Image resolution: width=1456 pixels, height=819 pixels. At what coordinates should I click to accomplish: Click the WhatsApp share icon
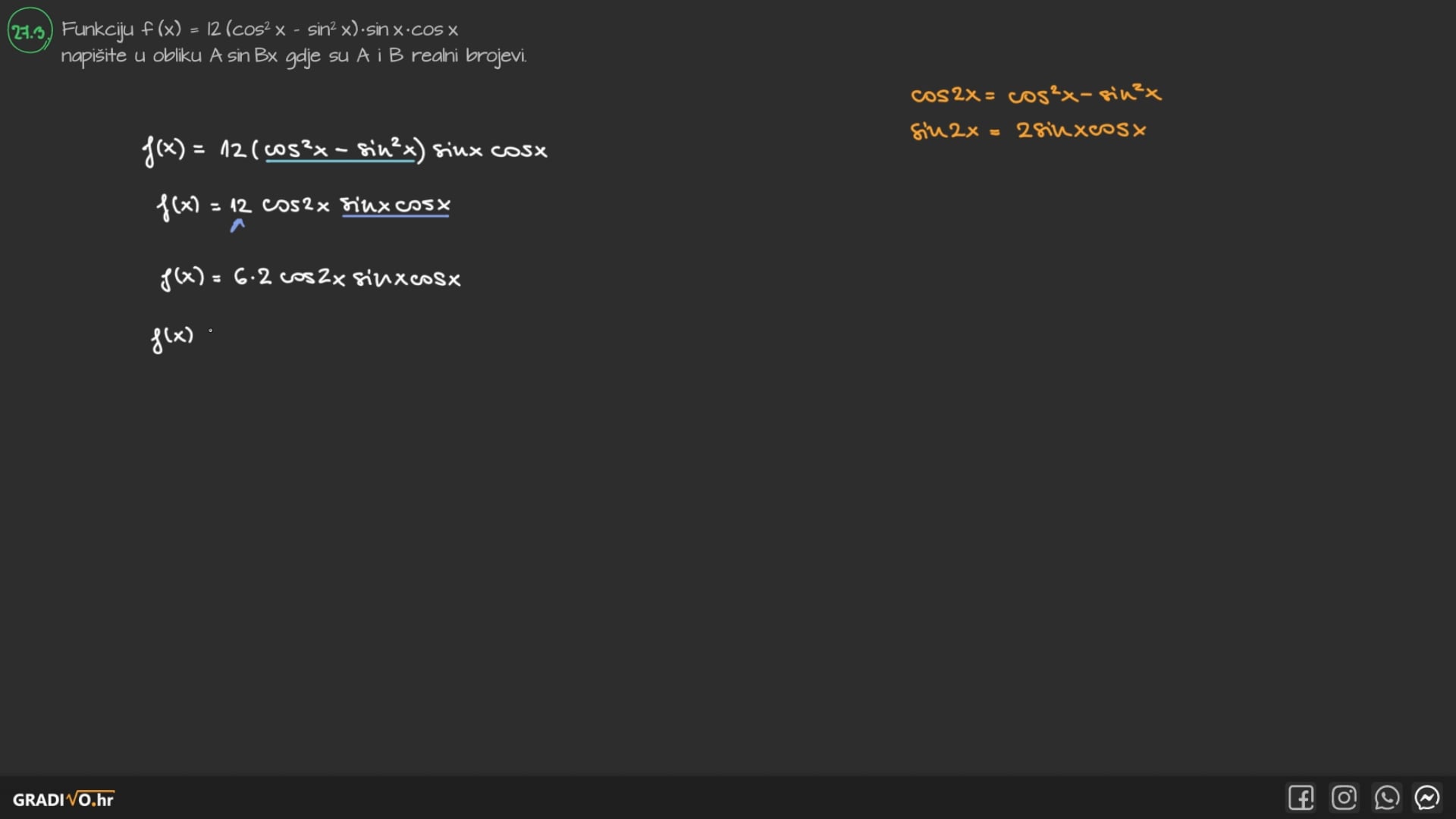pyautogui.click(x=1386, y=798)
